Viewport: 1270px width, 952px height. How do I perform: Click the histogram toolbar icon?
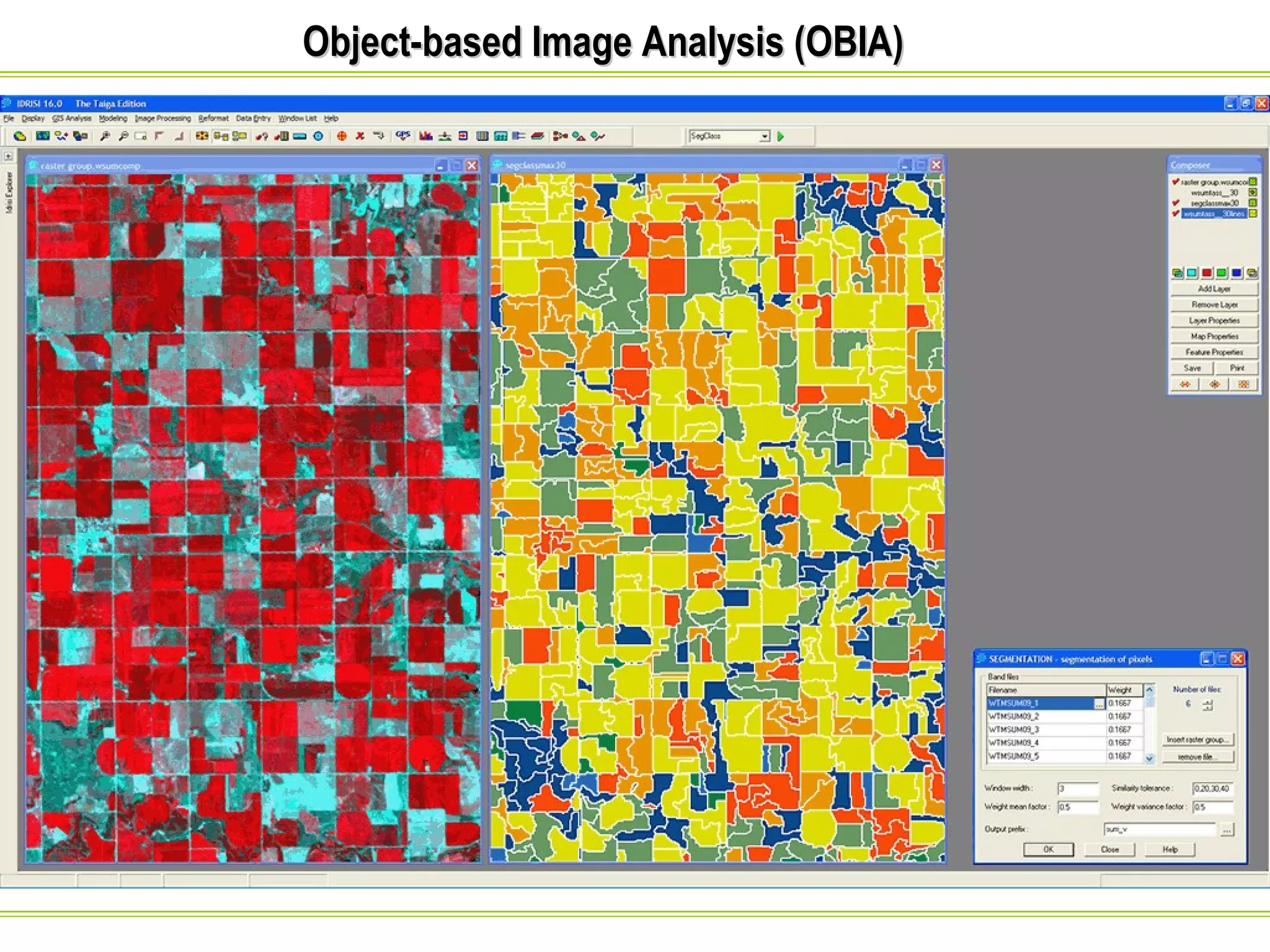pos(425,136)
